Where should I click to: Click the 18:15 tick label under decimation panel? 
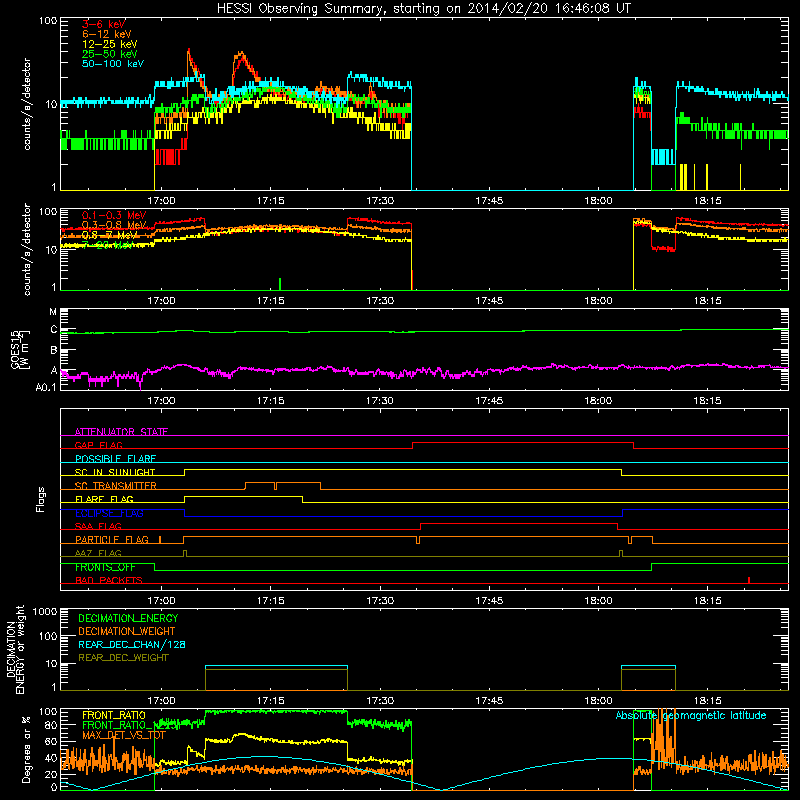[708, 701]
